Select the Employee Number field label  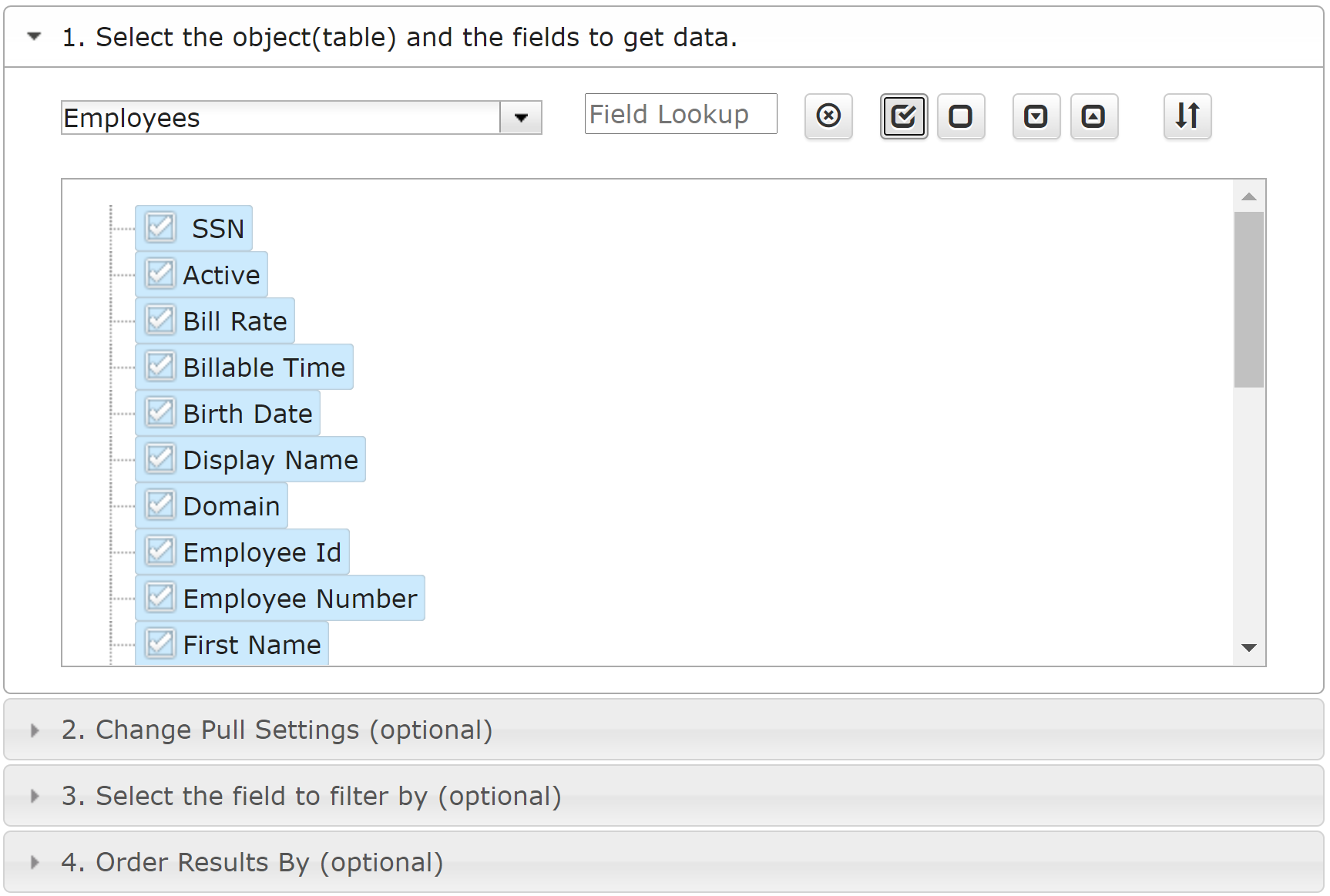point(300,599)
